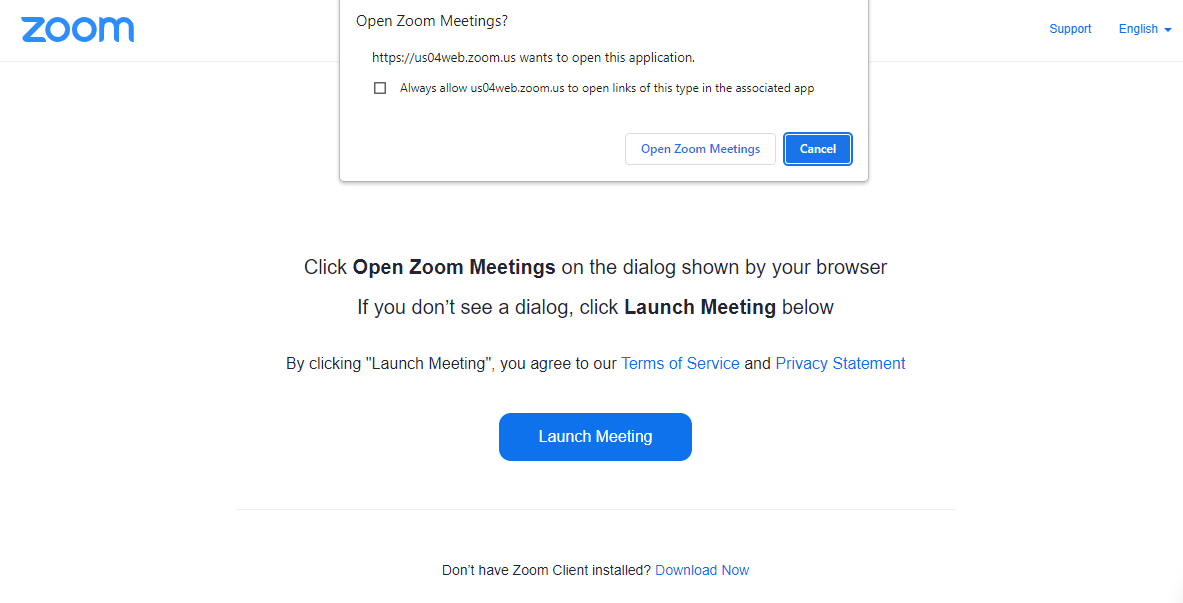Click the Download Now link
Image resolution: width=1183 pixels, height=603 pixels.
point(702,570)
